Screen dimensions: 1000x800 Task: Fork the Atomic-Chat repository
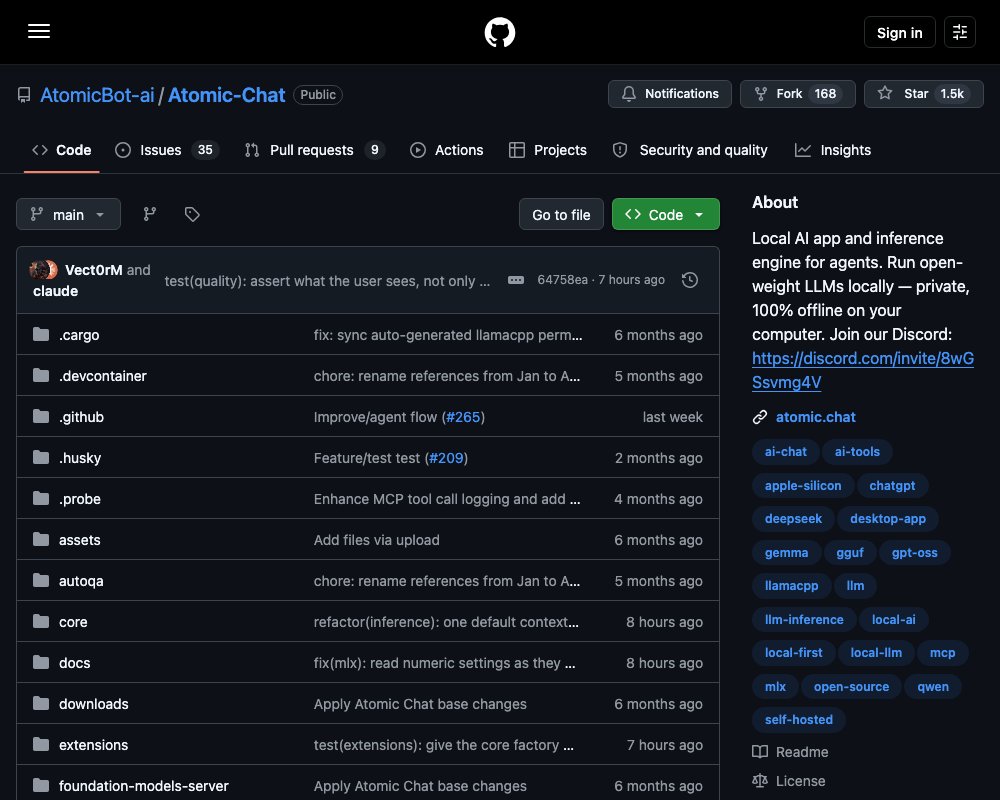click(797, 94)
